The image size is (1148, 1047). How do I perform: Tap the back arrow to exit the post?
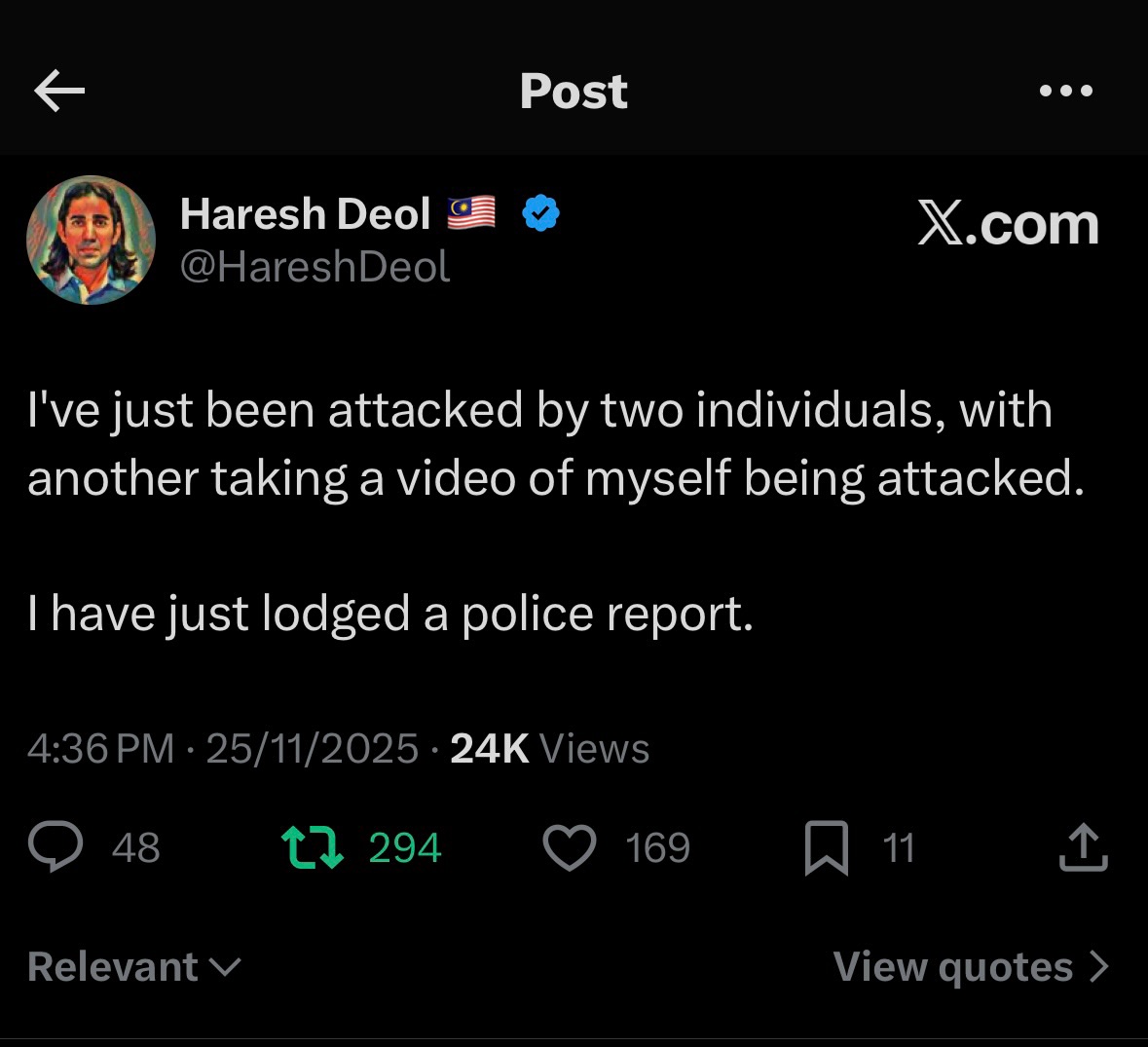tap(59, 91)
